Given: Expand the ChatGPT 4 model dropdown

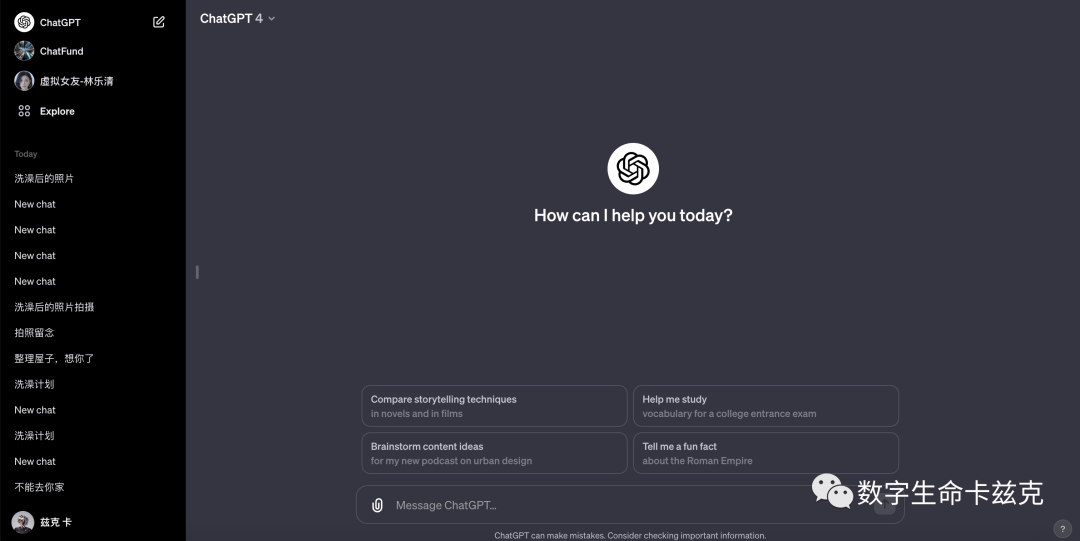Looking at the screenshot, I should point(238,19).
